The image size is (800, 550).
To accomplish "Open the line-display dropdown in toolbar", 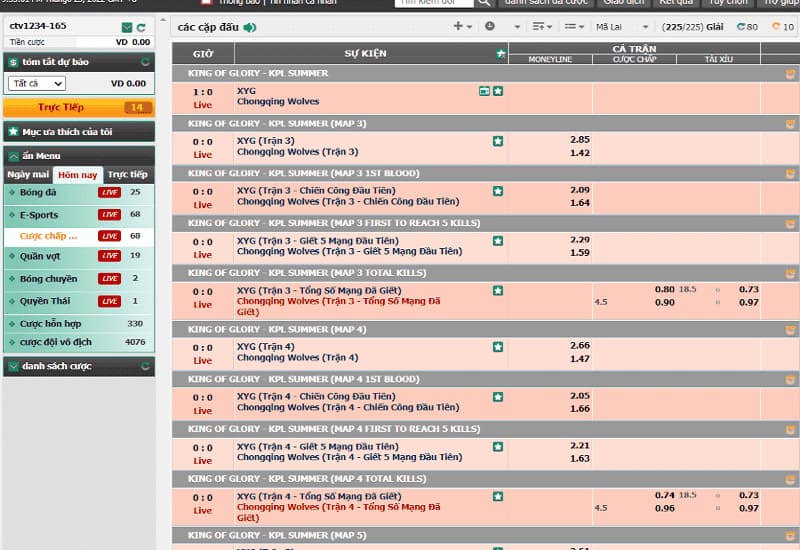I will [574, 26].
